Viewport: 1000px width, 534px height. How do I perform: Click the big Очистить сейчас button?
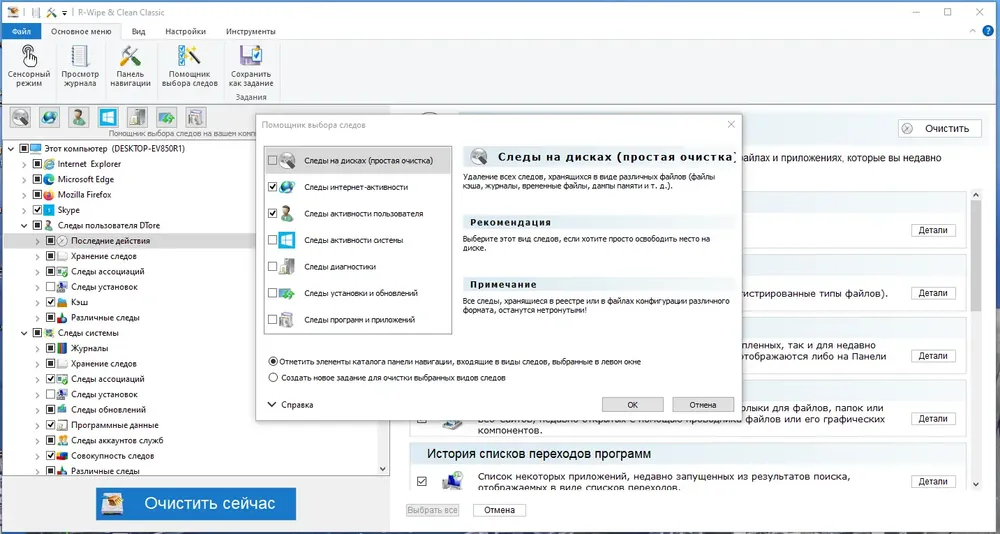coord(196,503)
